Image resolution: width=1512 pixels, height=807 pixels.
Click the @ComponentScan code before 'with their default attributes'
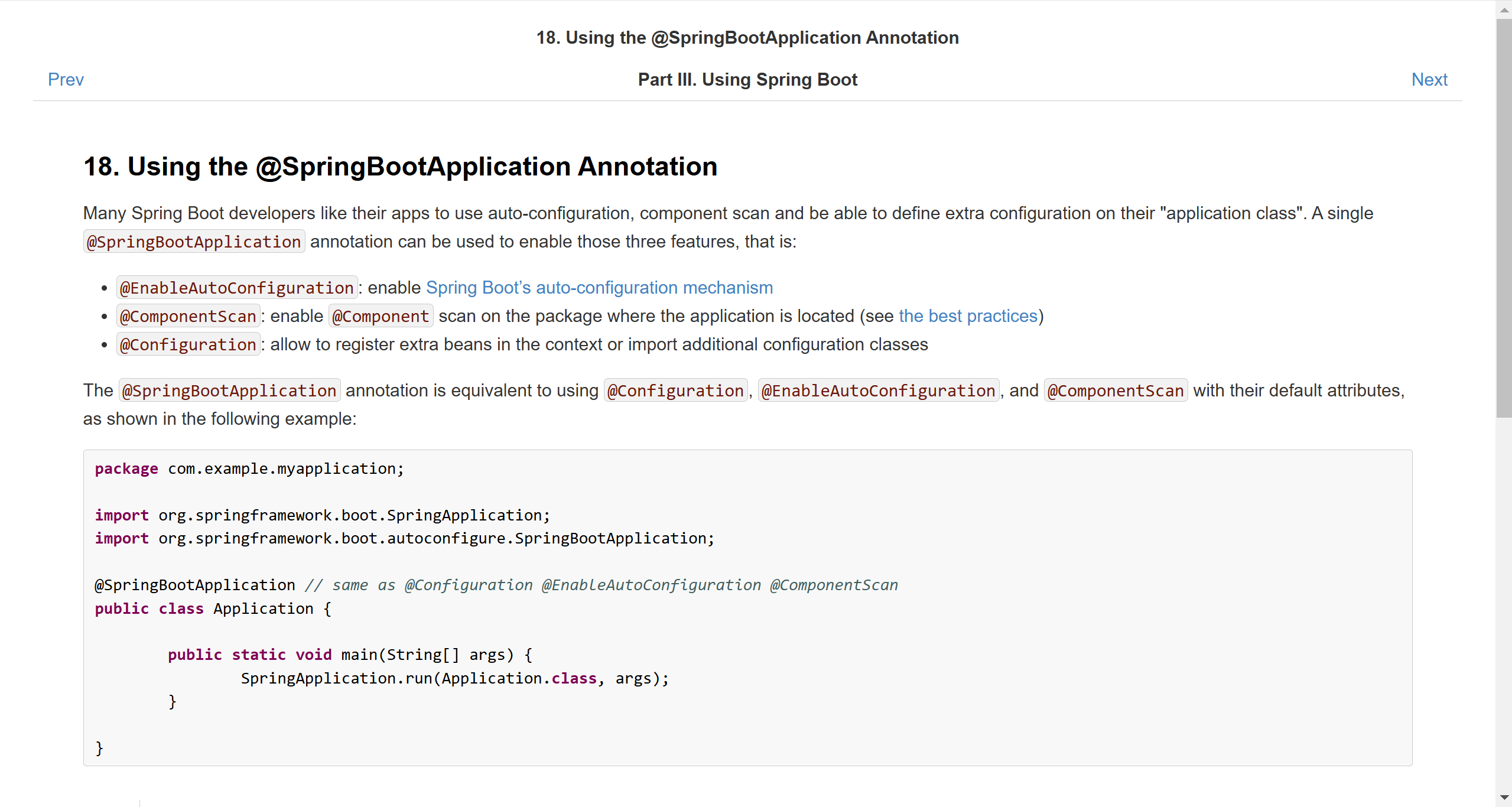pos(1116,391)
